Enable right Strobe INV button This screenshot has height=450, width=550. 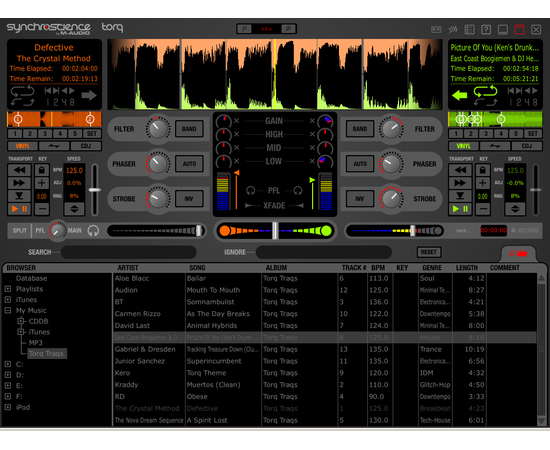pyautogui.click(x=360, y=199)
